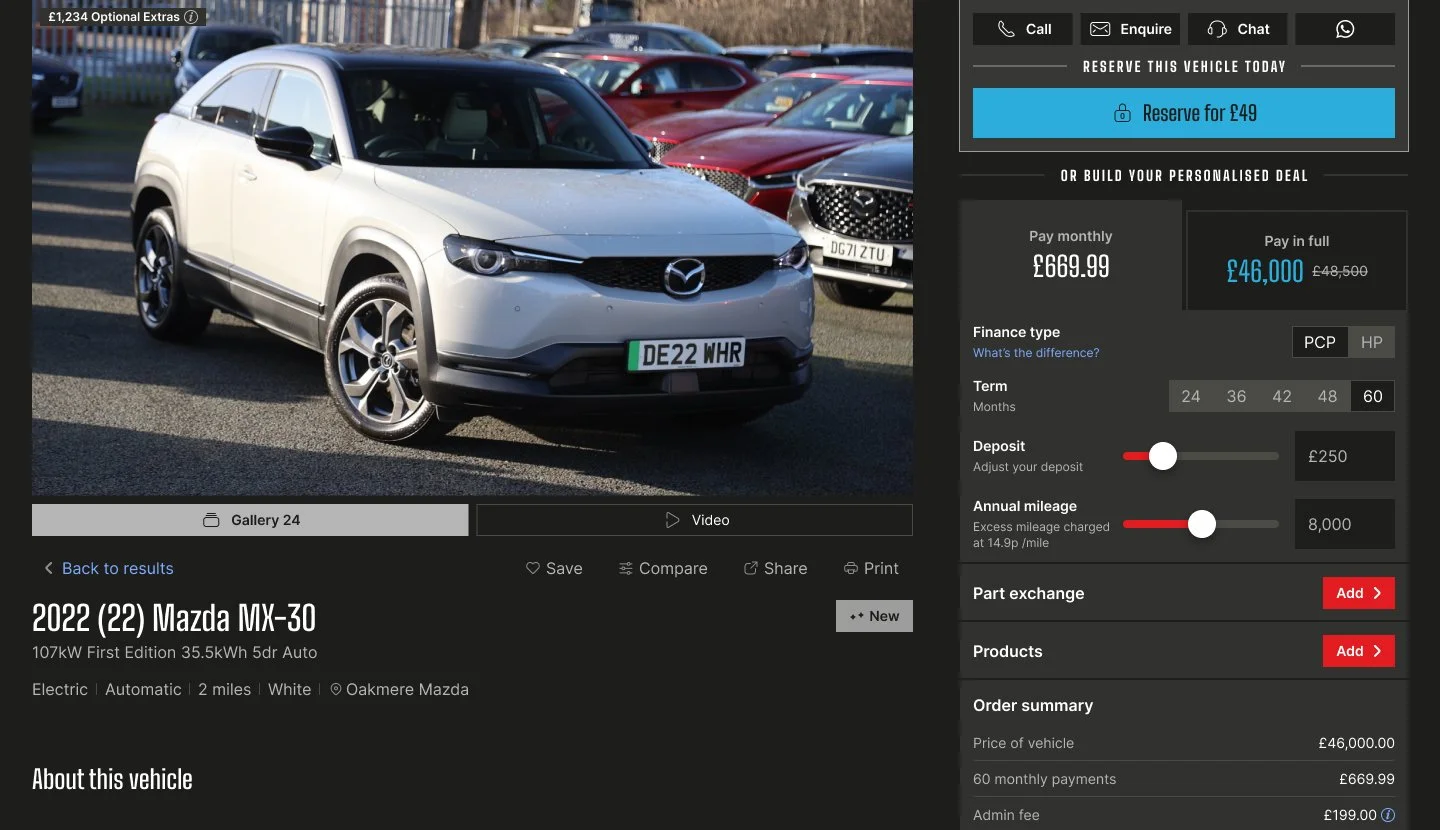Click the Share text label
The image size is (1440, 830).
click(785, 568)
